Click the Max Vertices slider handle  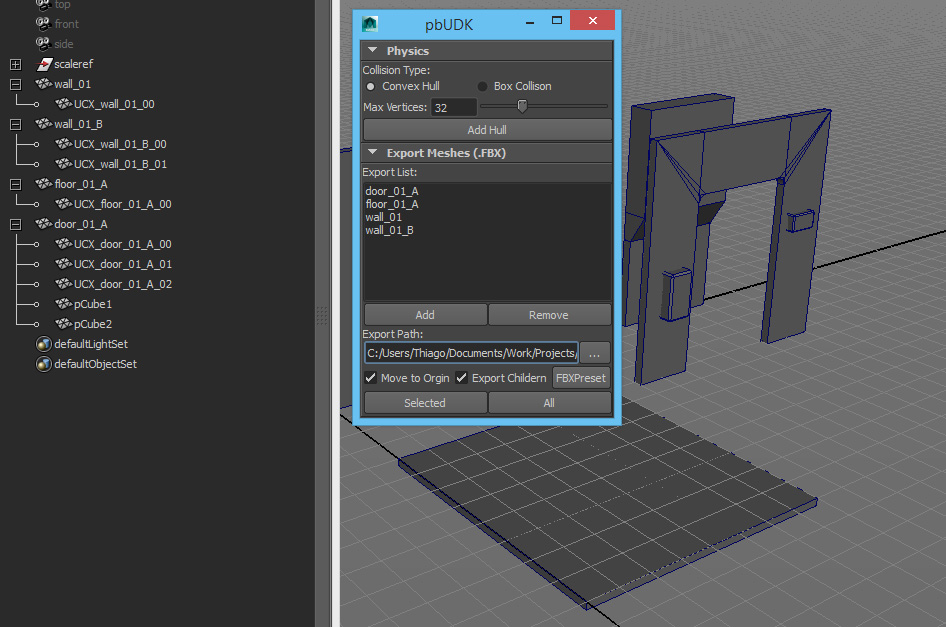[522, 106]
